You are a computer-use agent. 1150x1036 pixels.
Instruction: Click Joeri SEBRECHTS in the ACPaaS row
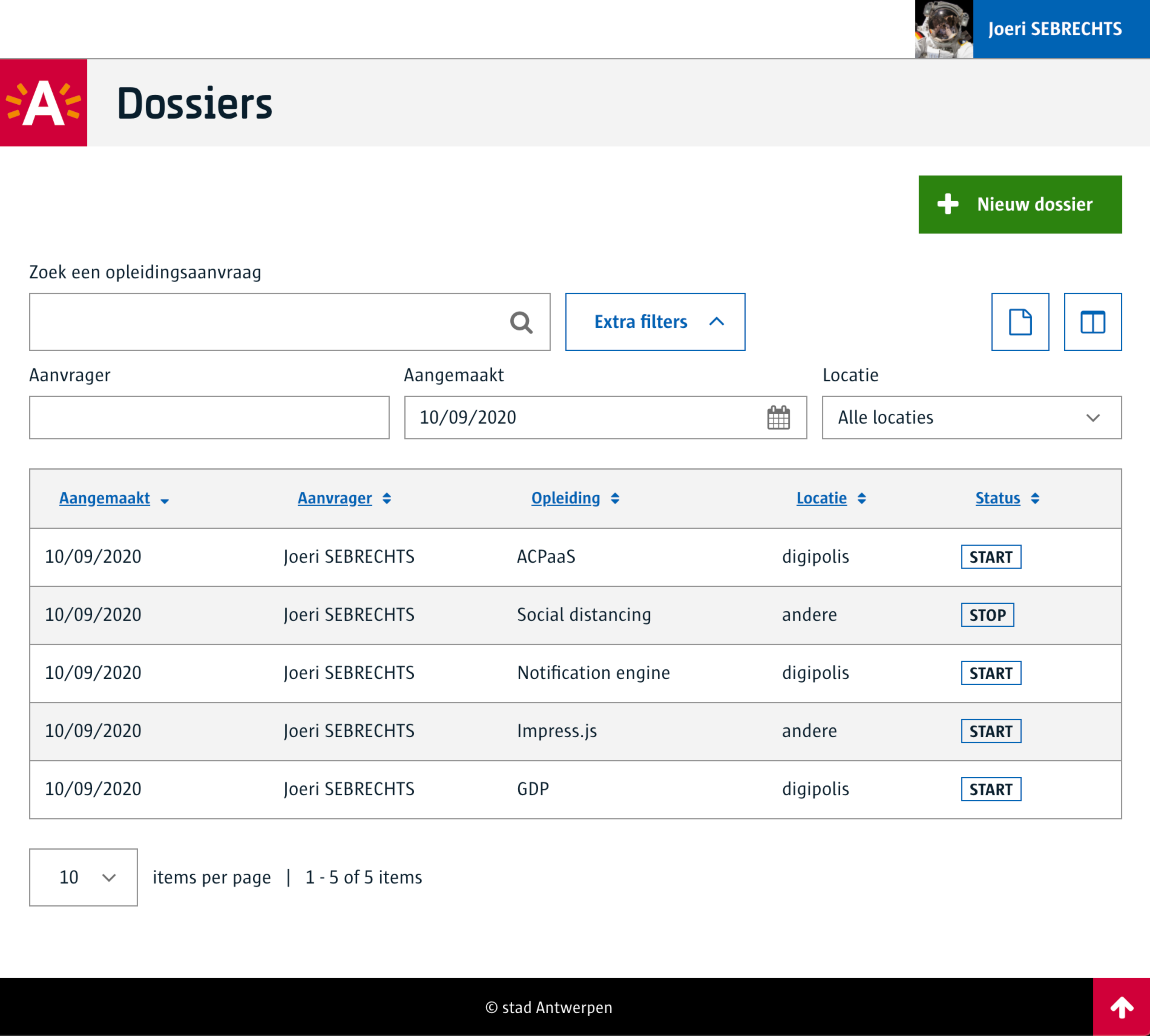[x=349, y=557]
